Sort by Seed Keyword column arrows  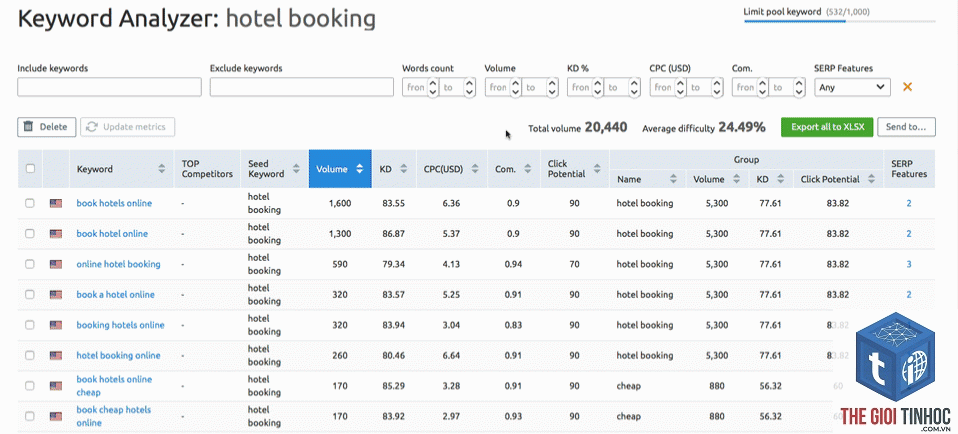point(296,169)
